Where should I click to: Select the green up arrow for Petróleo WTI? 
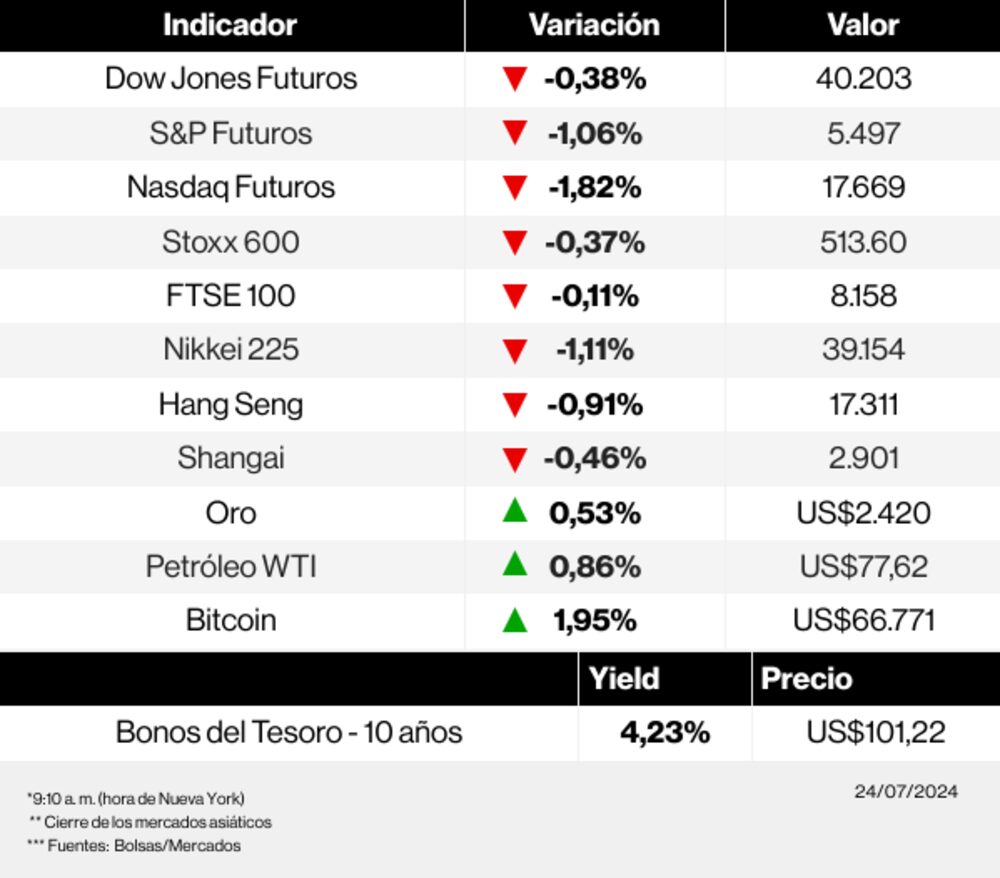click(514, 565)
